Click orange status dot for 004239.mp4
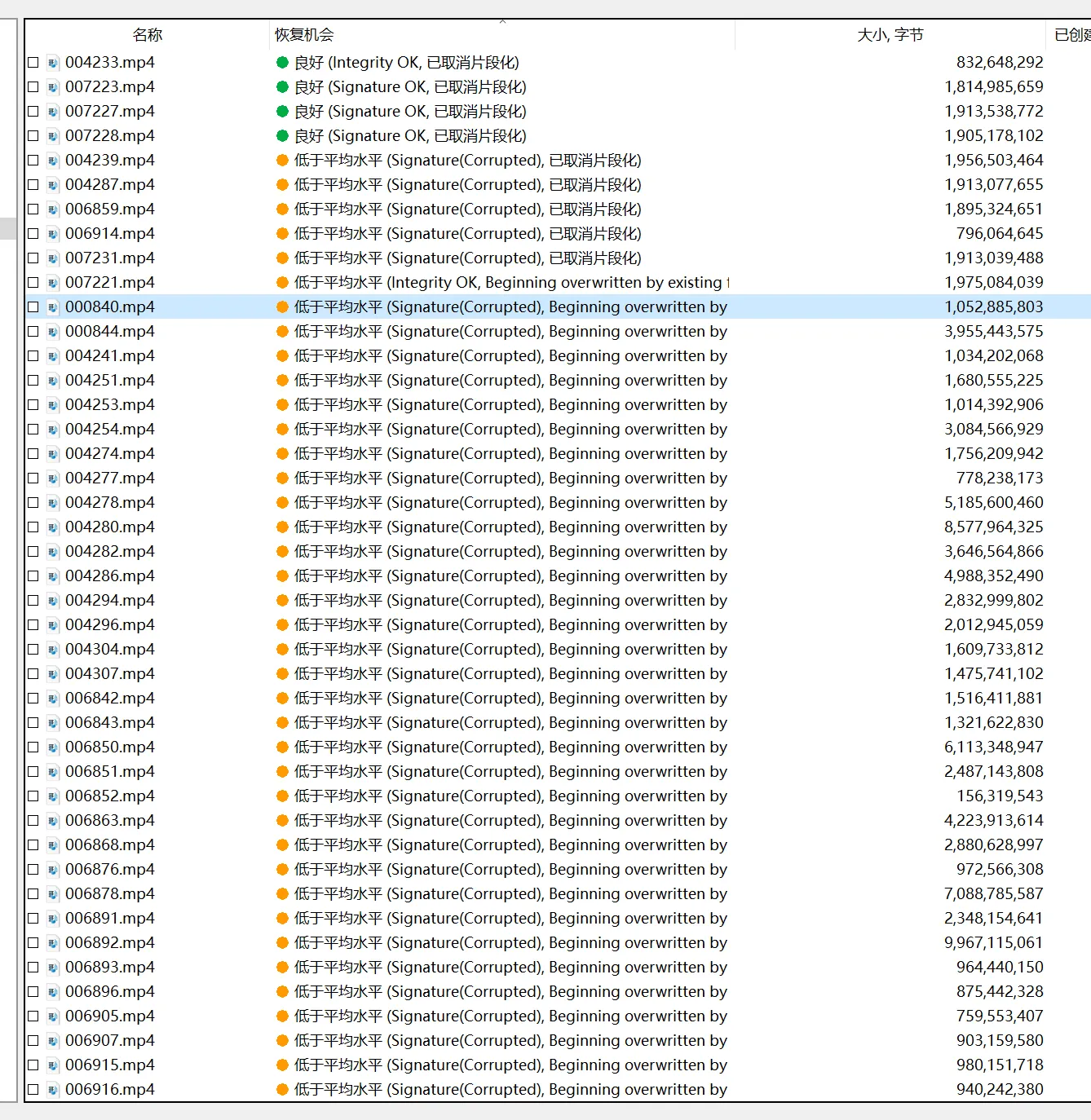Image resolution: width=1091 pixels, height=1120 pixels. tap(282, 161)
